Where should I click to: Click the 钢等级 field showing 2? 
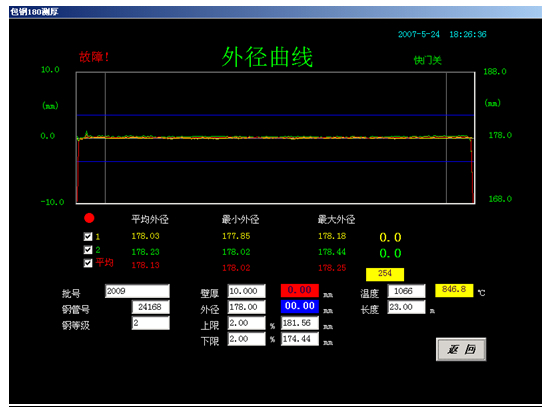151,323
